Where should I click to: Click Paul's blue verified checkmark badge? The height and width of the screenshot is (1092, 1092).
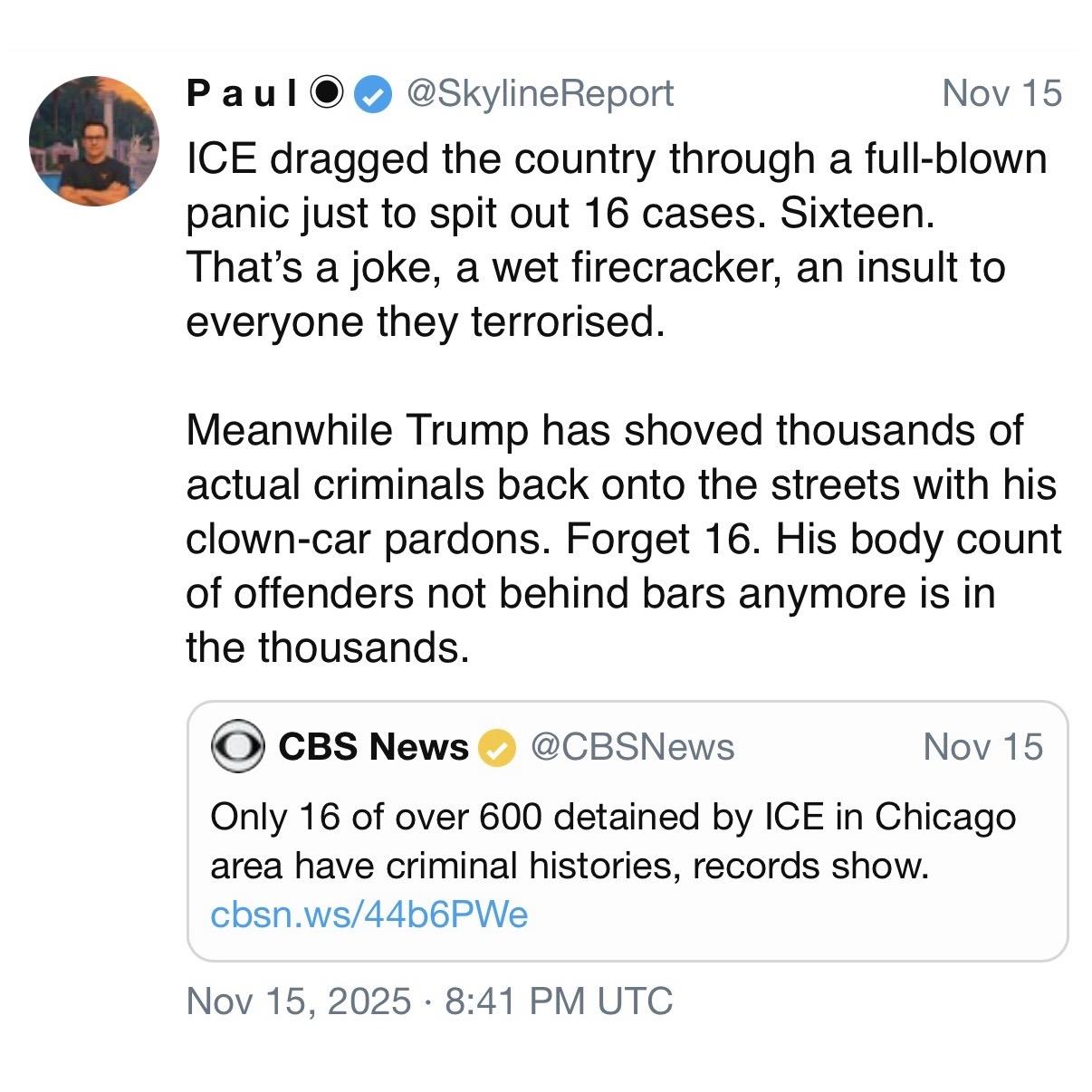pyautogui.click(x=372, y=93)
